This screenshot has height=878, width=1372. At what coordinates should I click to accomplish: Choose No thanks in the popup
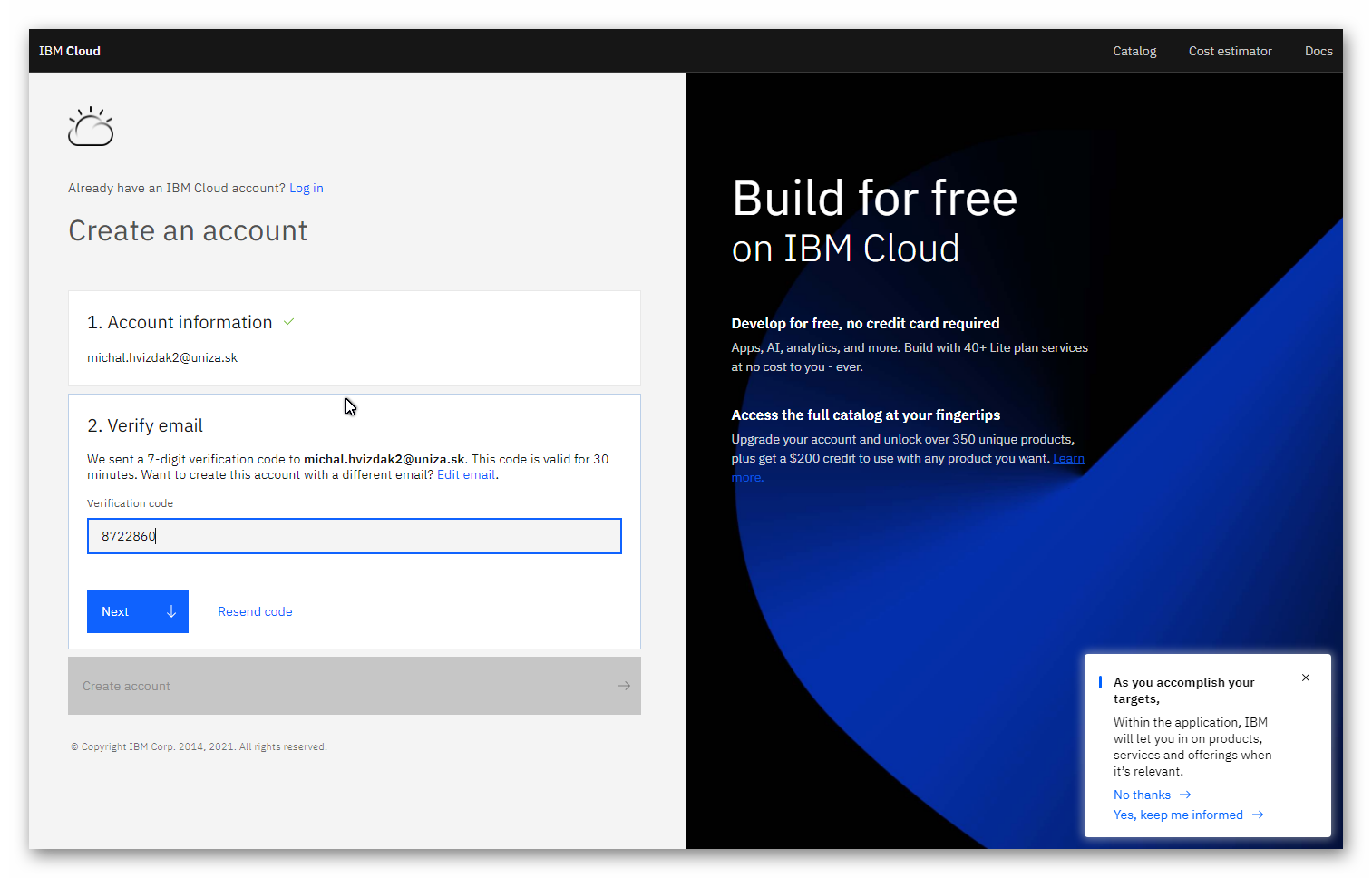point(1142,795)
